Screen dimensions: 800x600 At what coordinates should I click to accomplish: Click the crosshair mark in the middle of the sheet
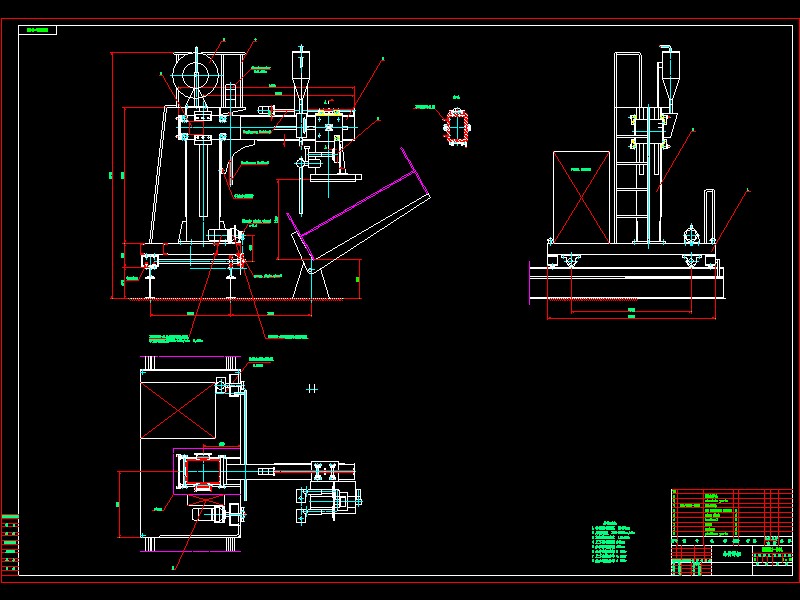[312, 389]
